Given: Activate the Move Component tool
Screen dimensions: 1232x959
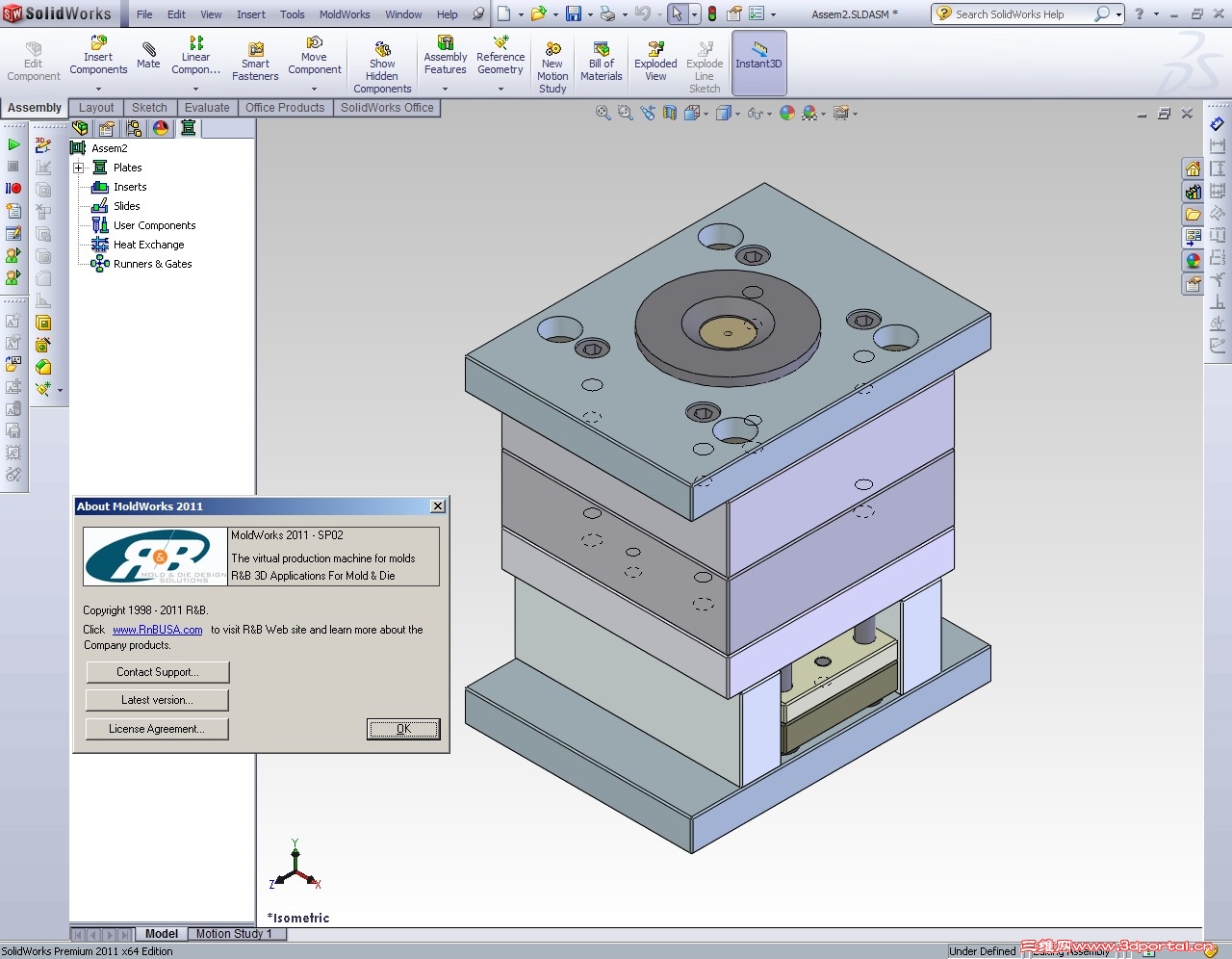Looking at the screenshot, I should (315, 55).
